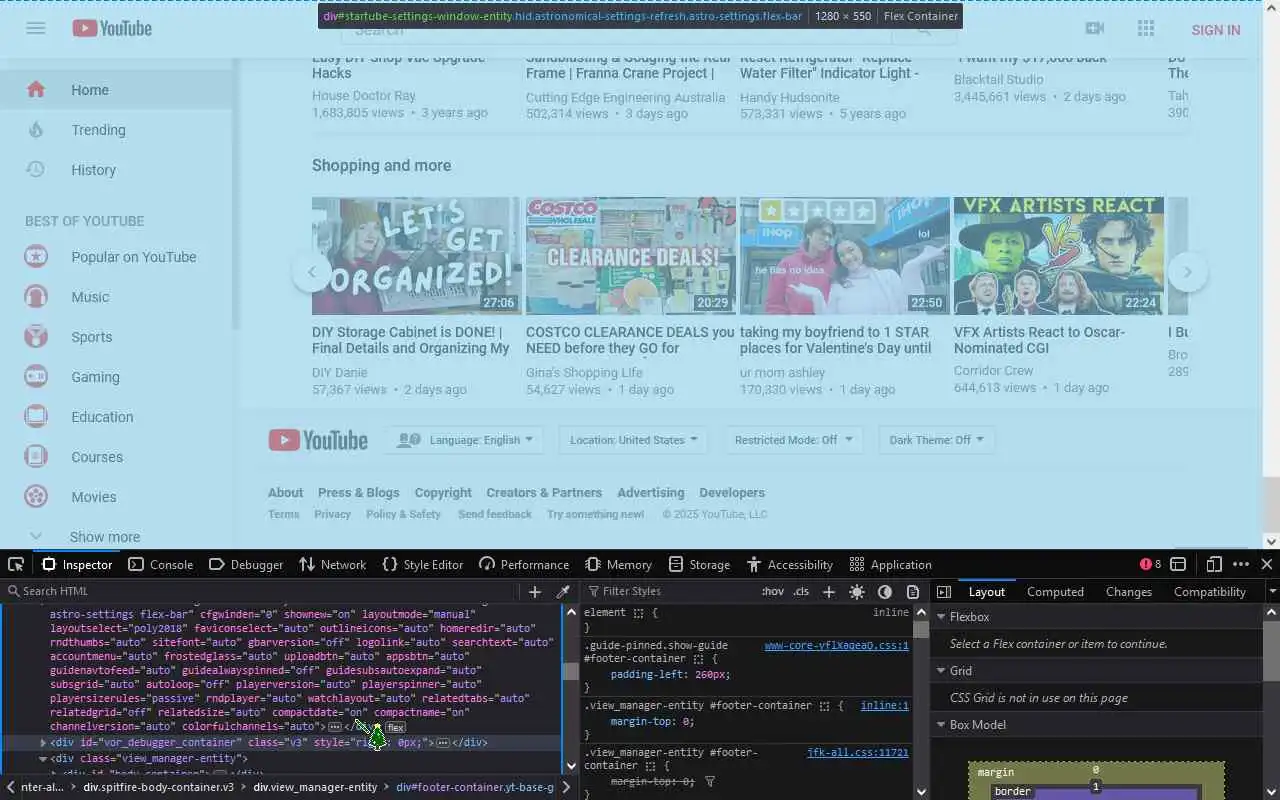Click the YouTube logo in the header

click(x=112, y=29)
